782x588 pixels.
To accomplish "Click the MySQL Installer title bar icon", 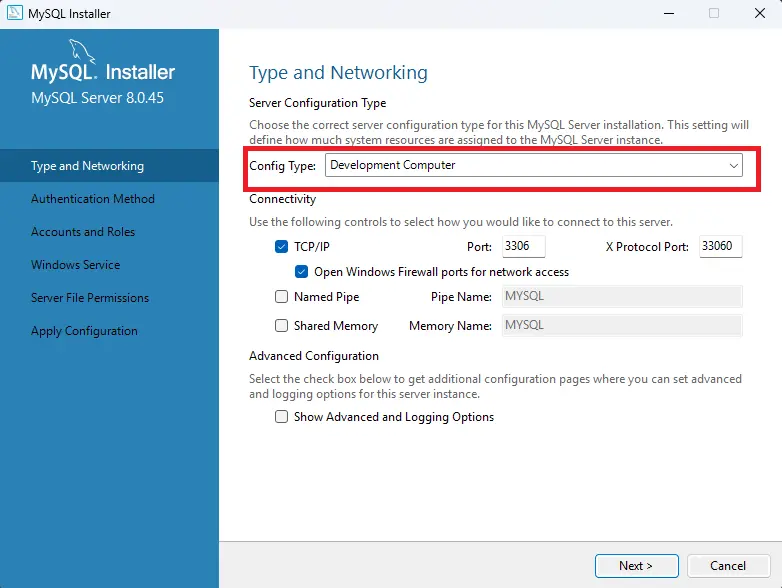I will (15, 14).
